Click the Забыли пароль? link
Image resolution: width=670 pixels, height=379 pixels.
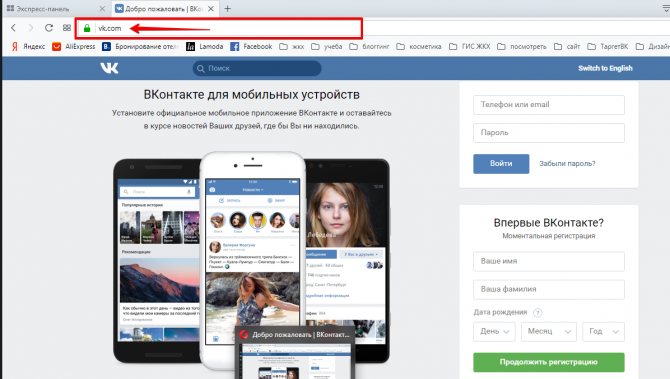pyautogui.click(x=567, y=164)
